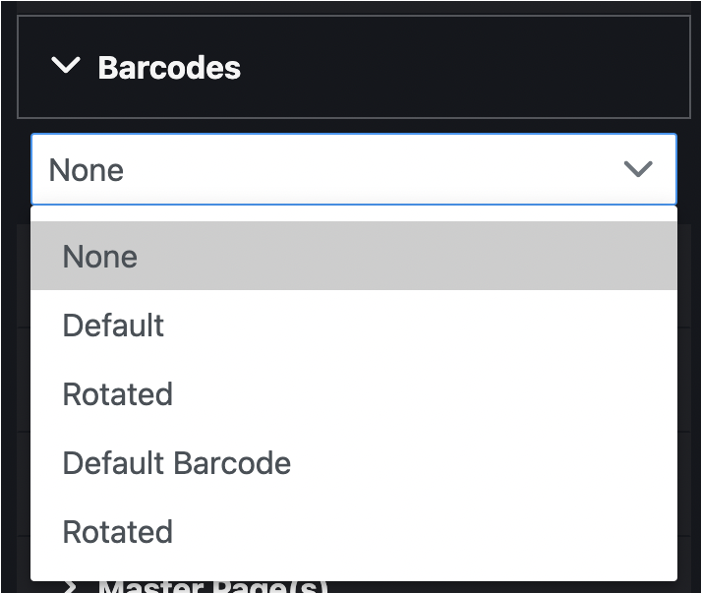Select the highlighted None option
This screenshot has height=594, width=702.
point(353,257)
